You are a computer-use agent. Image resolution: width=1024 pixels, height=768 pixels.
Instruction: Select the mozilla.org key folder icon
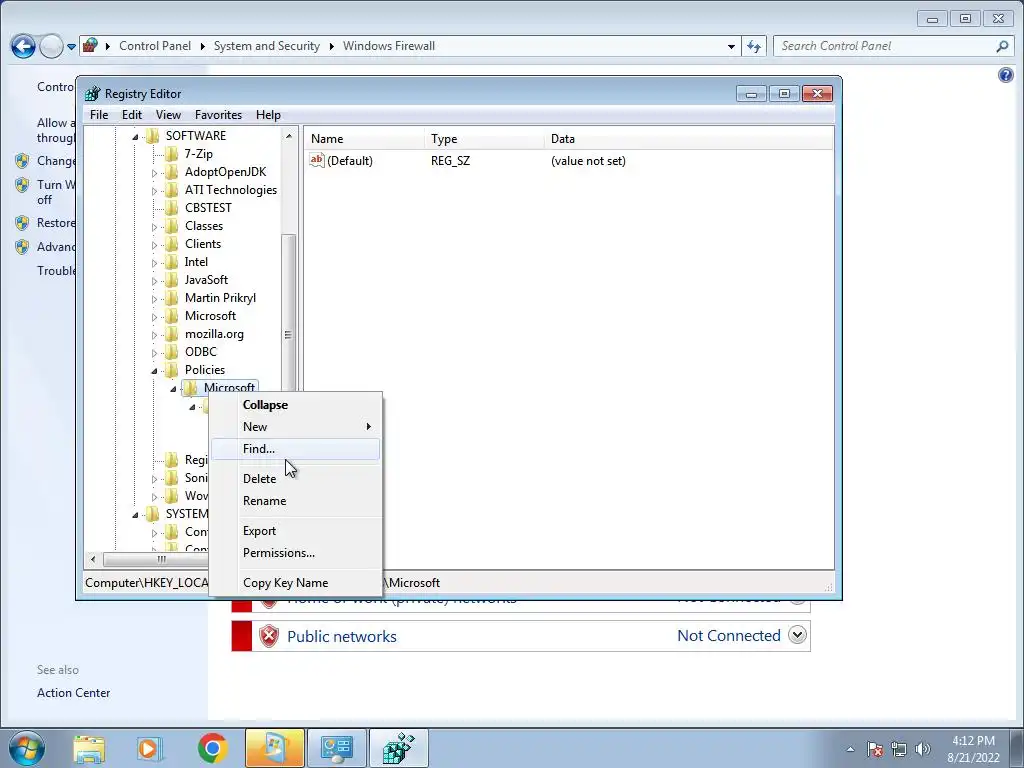[172, 334]
